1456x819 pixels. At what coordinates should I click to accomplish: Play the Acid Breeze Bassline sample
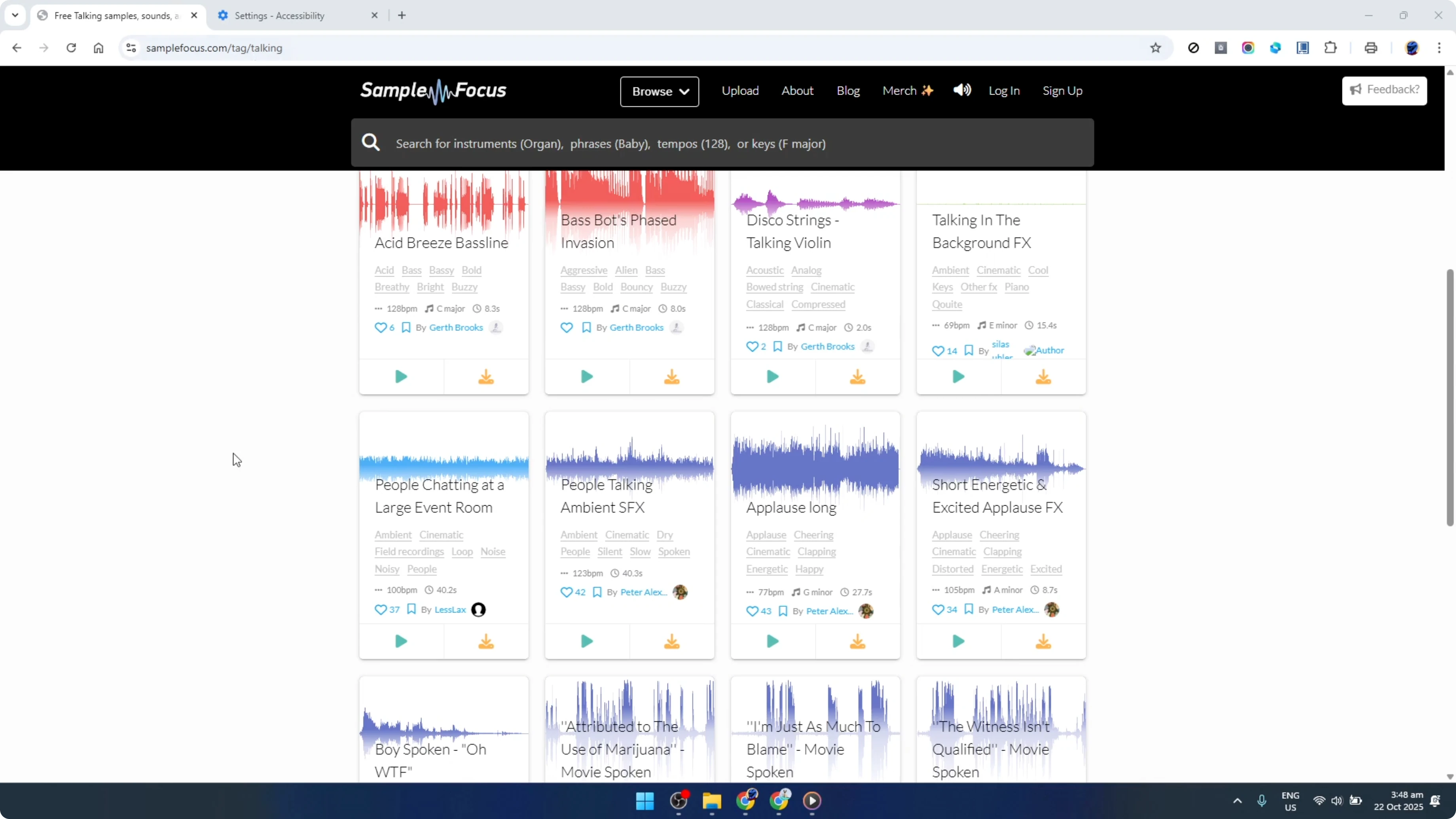(401, 376)
